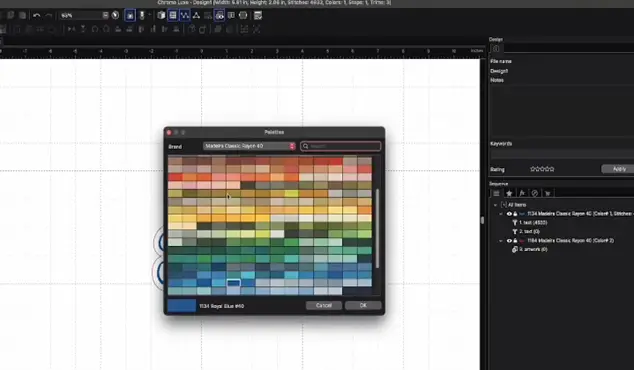The width and height of the screenshot is (634, 370).
Task: Click the large preview swatch beside '1134 Royal Blue'
Action: (182, 306)
